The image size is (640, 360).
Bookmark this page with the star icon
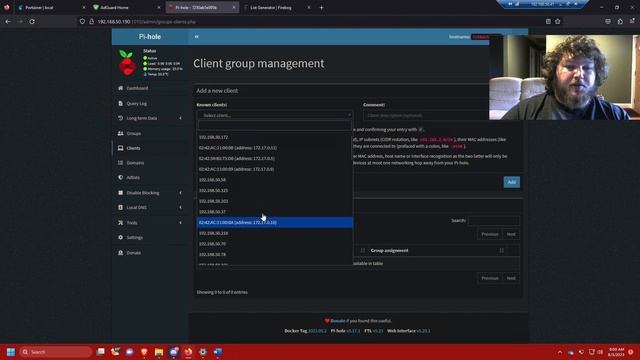click(x=558, y=22)
